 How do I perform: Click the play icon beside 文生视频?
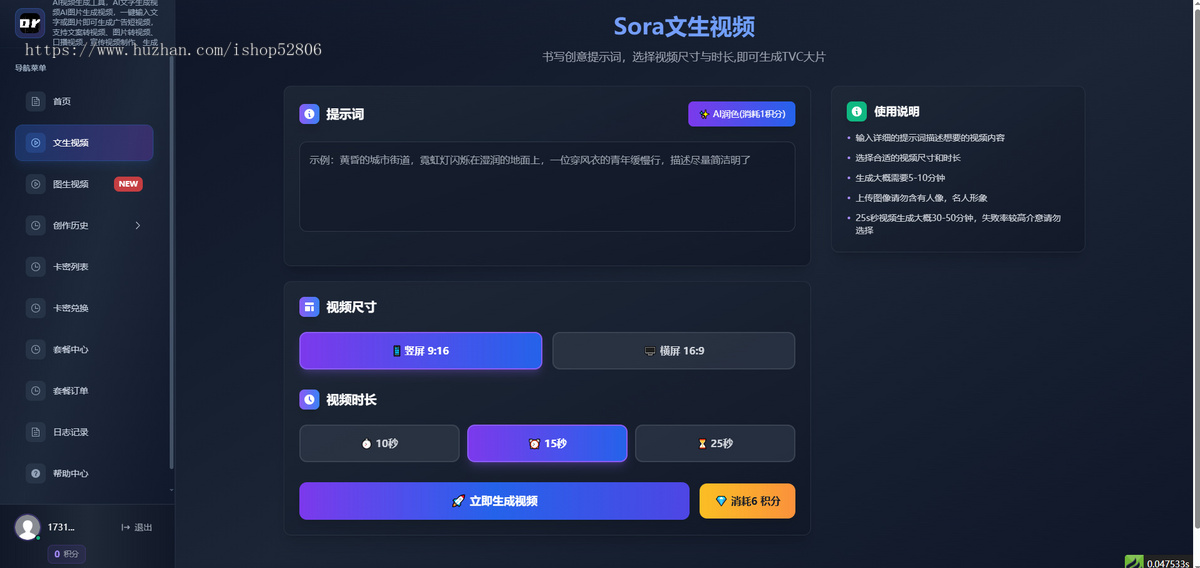(36, 143)
